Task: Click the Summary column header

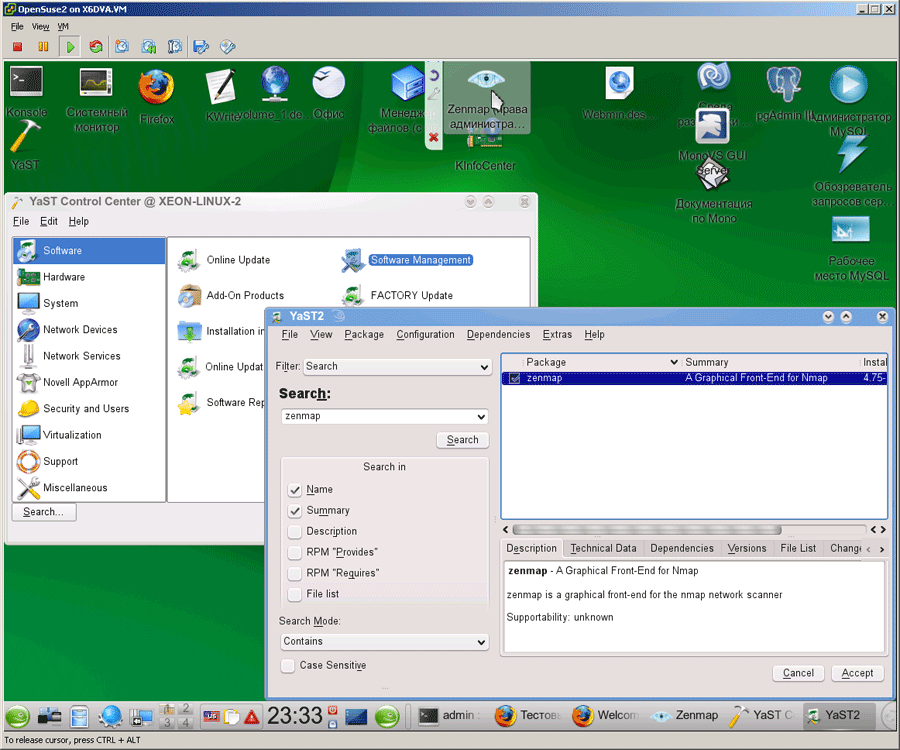Action: [x=707, y=362]
